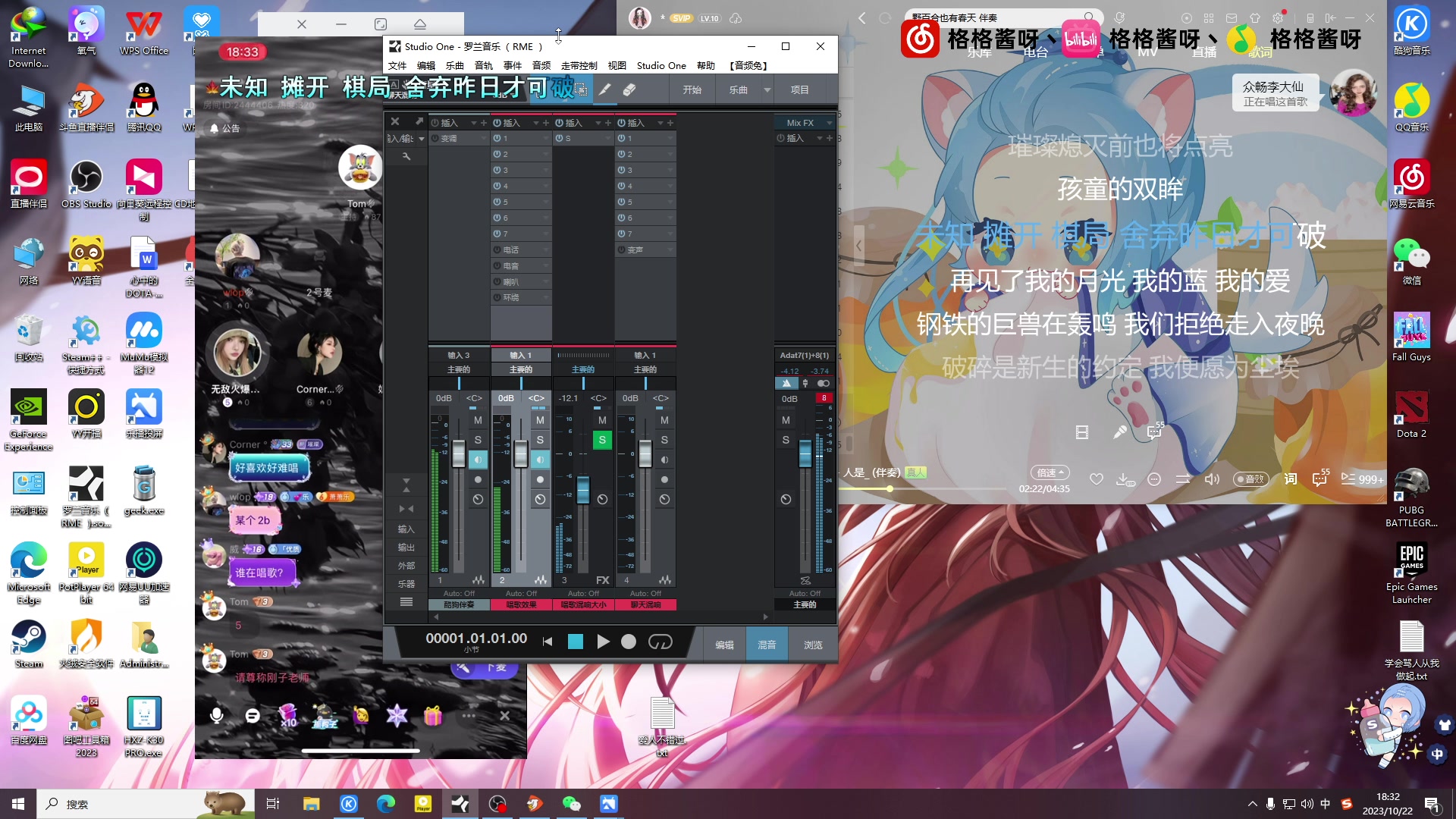Toggle the Loop button in transport bar
This screenshot has width=1456, height=819.
pos(661,642)
